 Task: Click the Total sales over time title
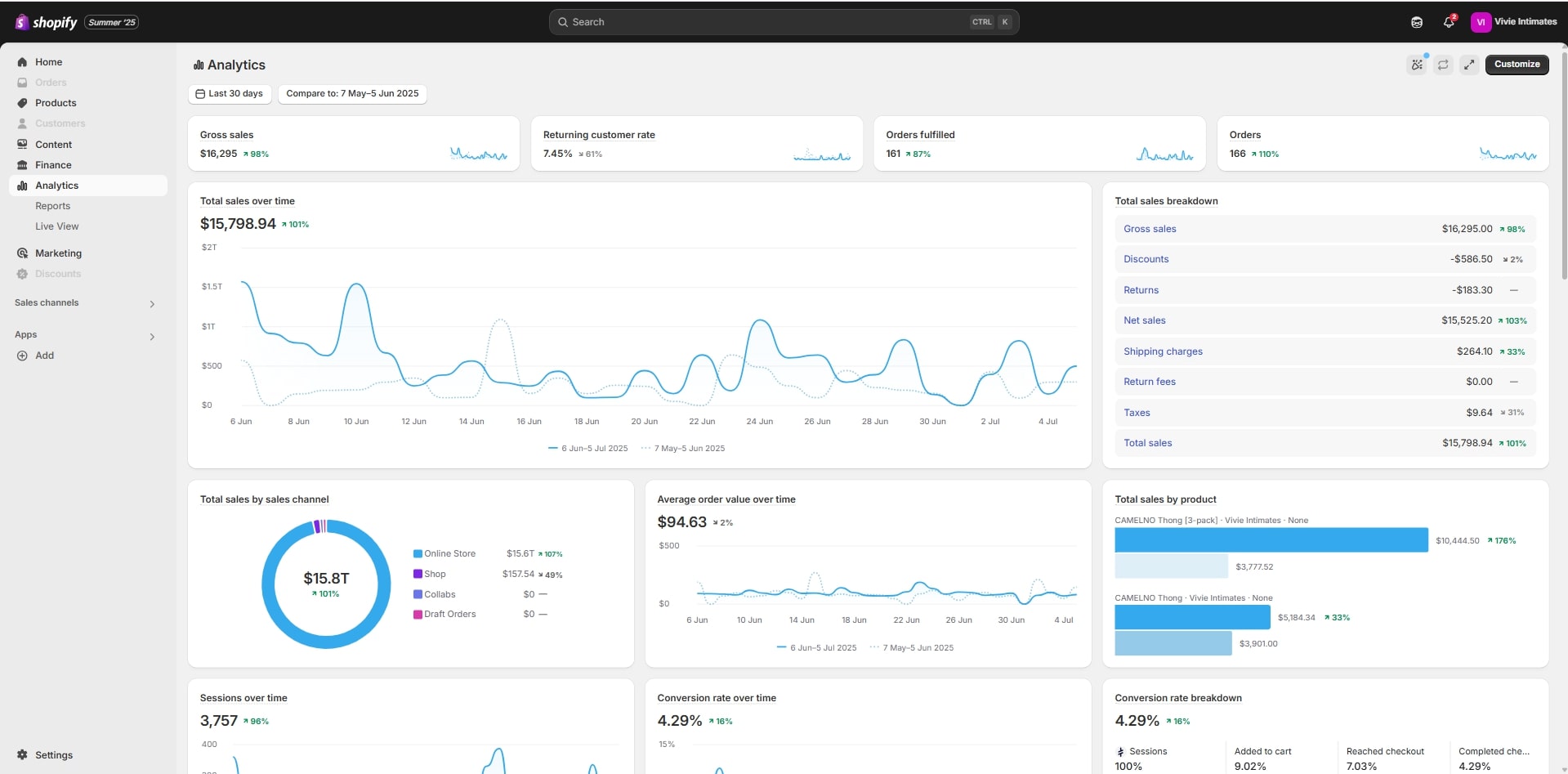[x=248, y=201]
